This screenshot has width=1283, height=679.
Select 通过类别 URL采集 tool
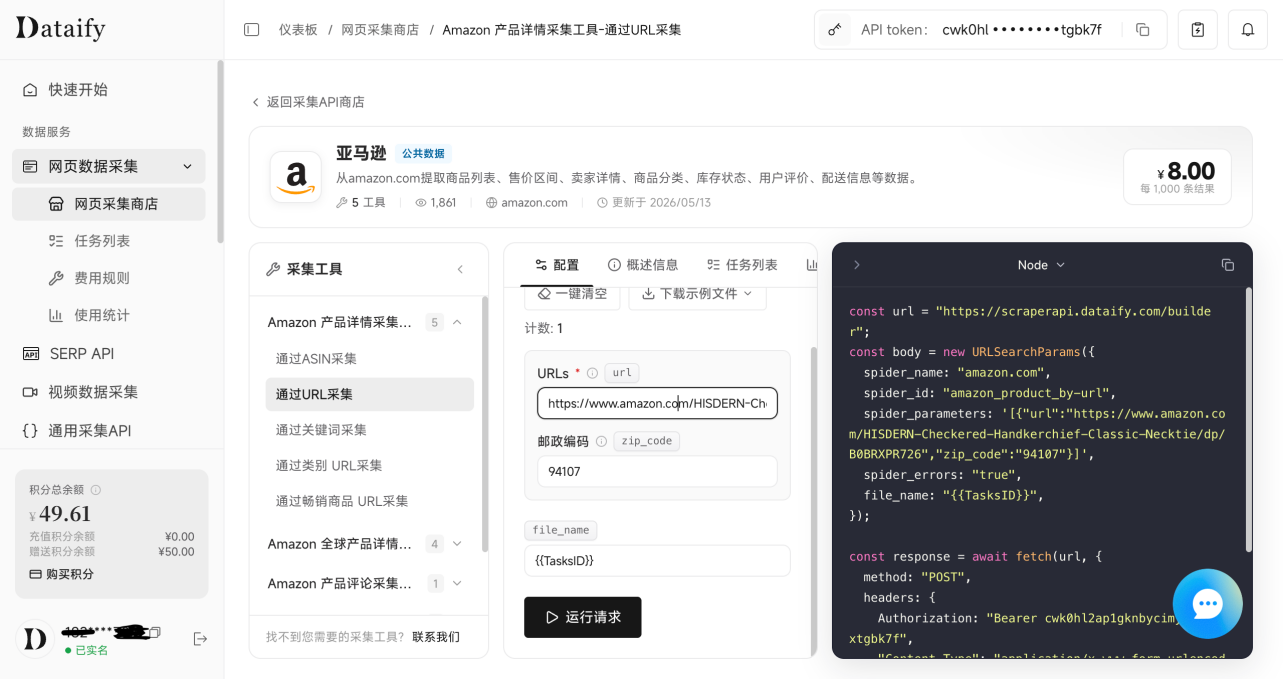pyautogui.click(x=369, y=465)
